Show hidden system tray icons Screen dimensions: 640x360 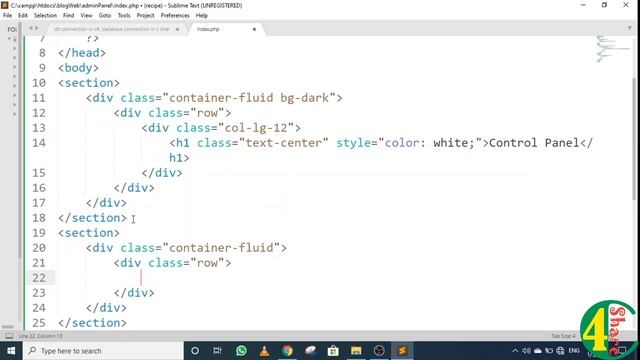(x=515, y=351)
